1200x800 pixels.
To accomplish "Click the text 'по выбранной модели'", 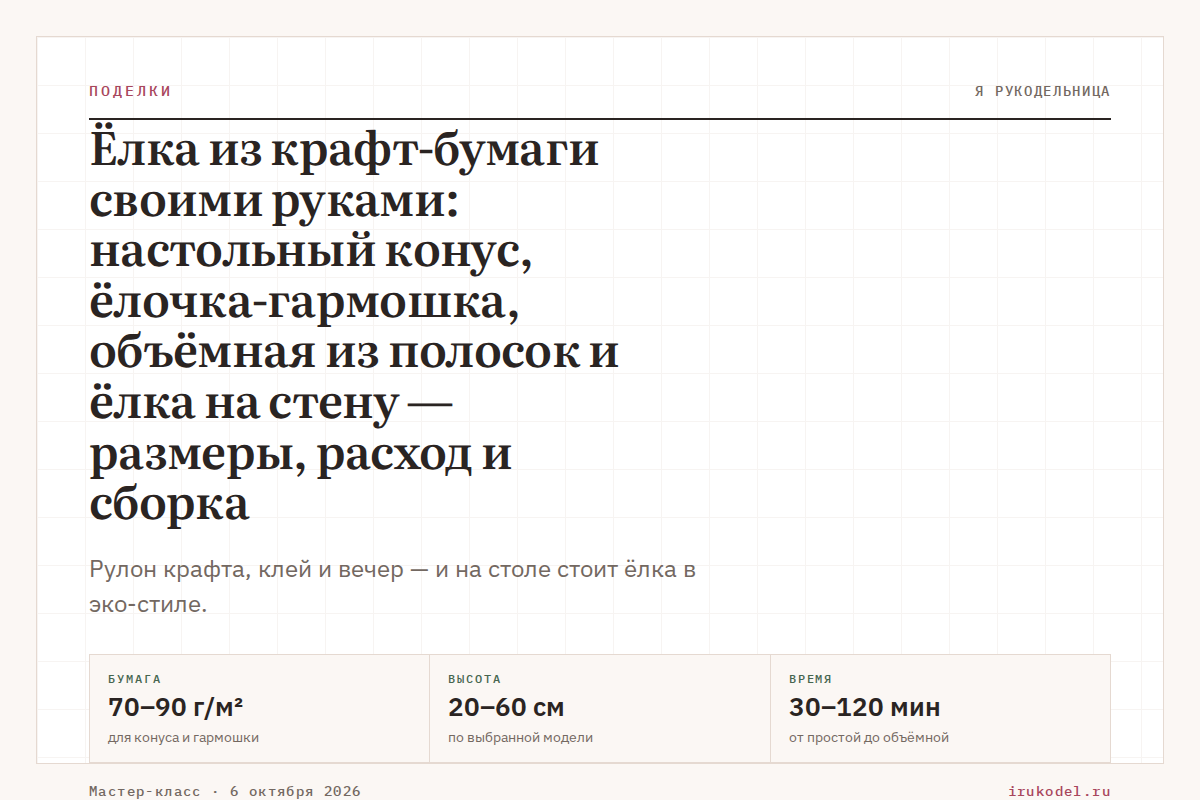I will pyautogui.click(x=520, y=738).
